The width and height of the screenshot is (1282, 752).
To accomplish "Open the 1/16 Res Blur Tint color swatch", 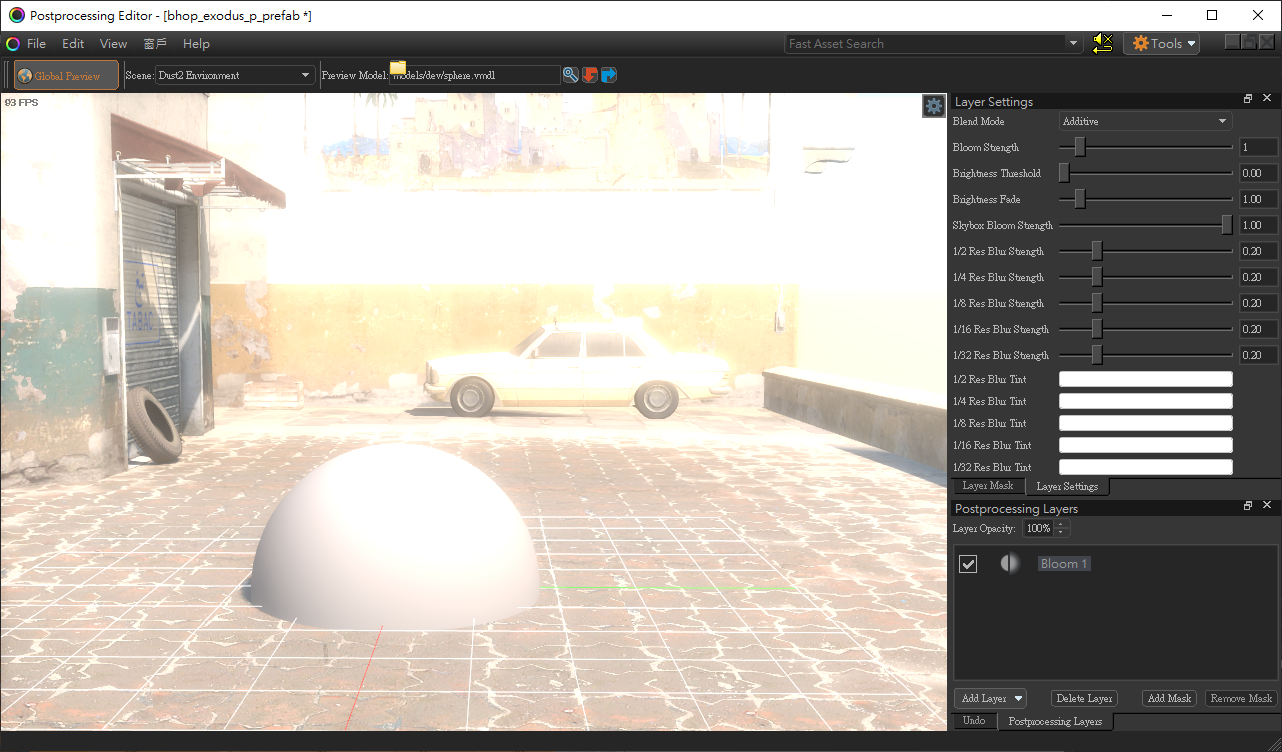I will point(1146,445).
